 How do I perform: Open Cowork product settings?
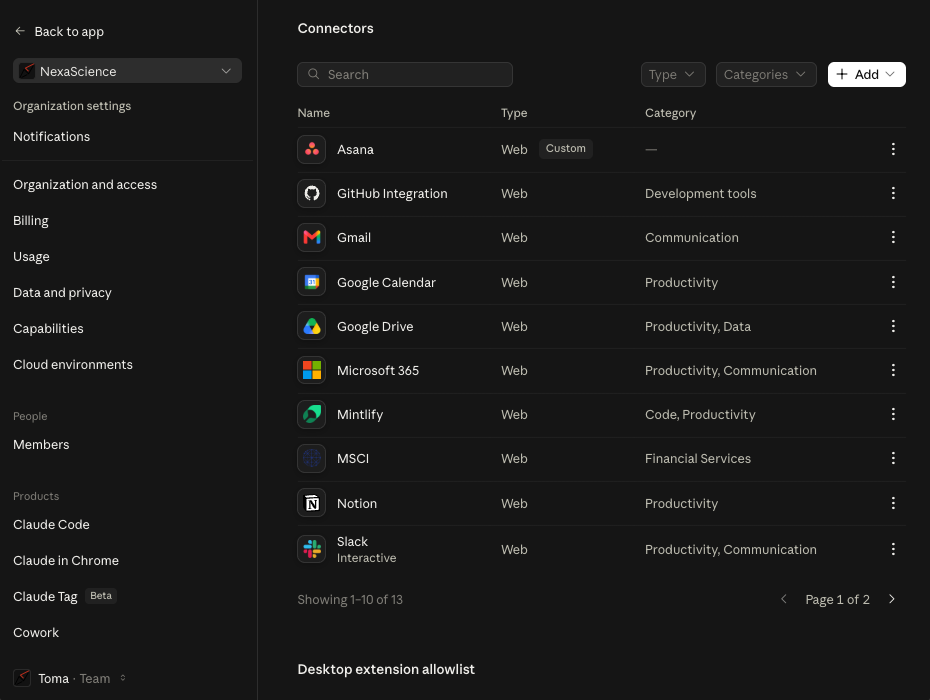[x=36, y=632]
